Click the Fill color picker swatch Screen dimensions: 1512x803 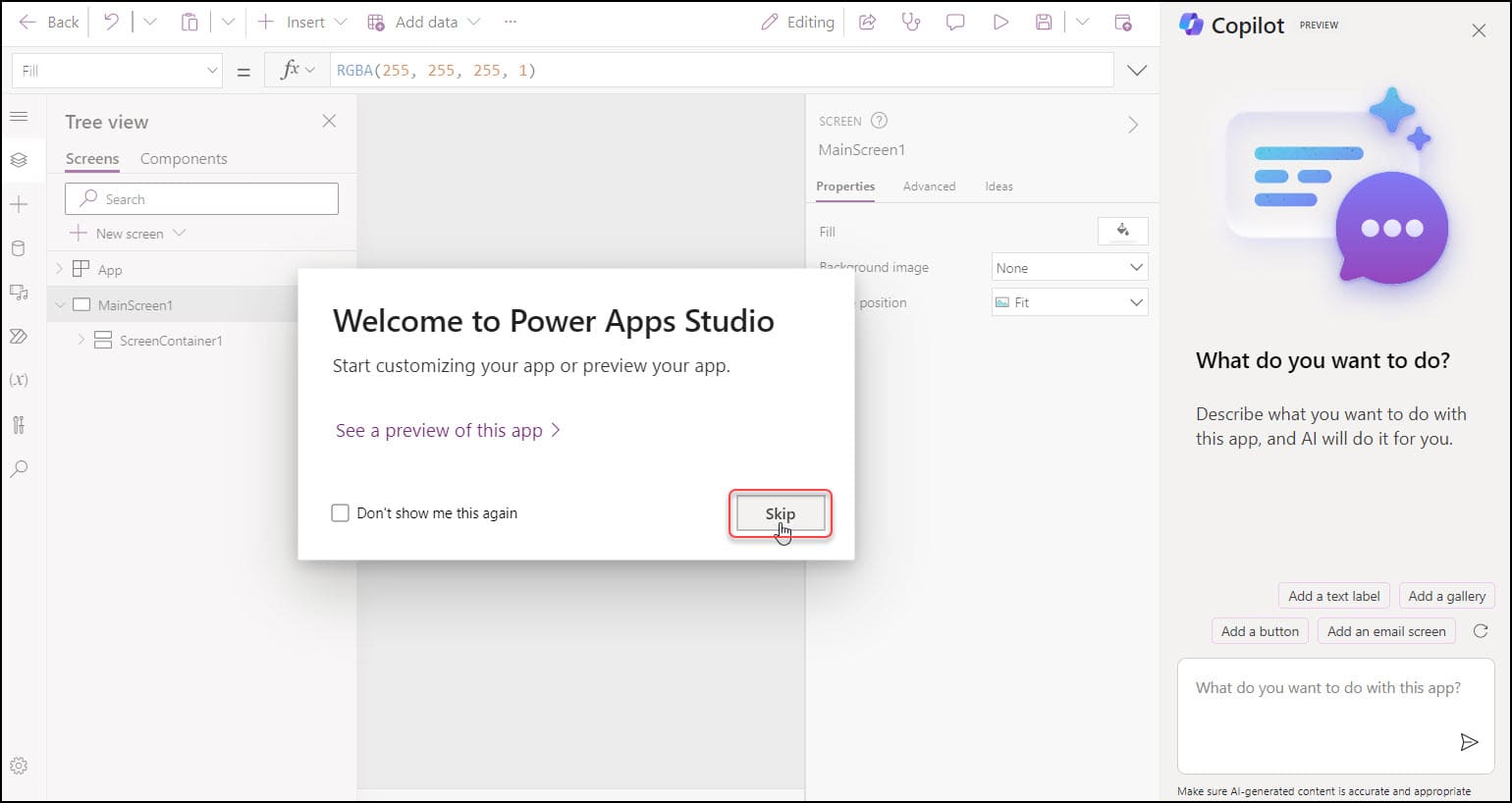pyautogui.click(x=1122, y=232)
